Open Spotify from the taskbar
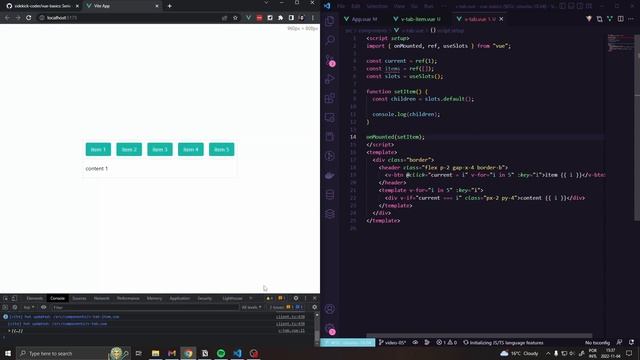The height and width of the screenshot is (360, 640). [x=221, y=353]
